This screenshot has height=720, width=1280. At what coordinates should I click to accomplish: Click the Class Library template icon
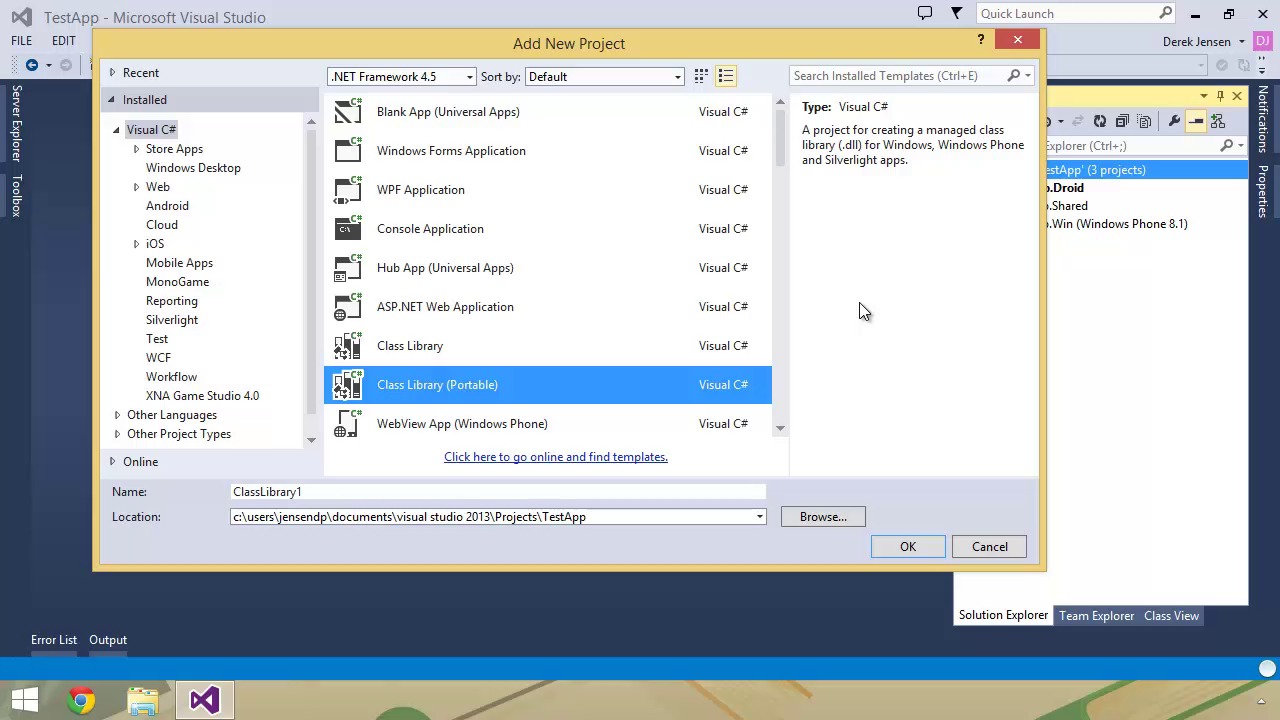click(x=347, y=345)
